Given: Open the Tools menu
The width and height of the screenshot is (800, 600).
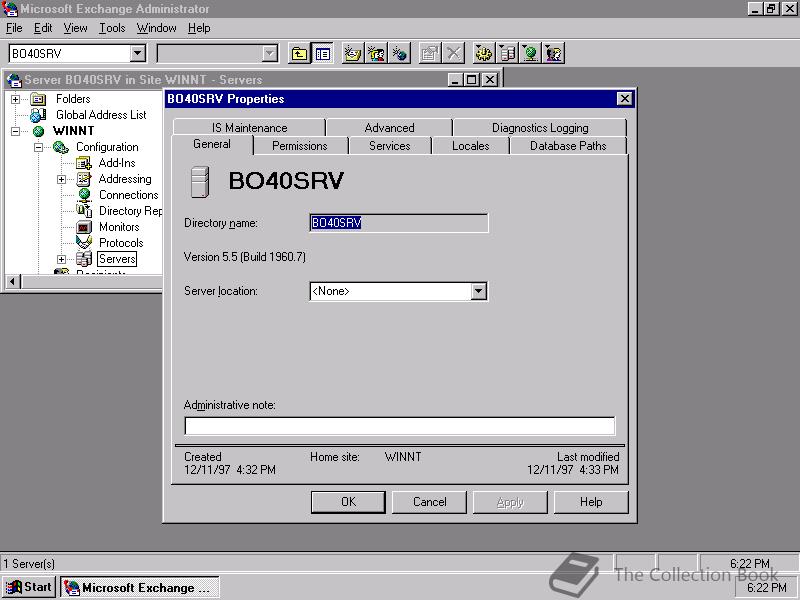Looking at the screenshot, I should tap(112, 28).
